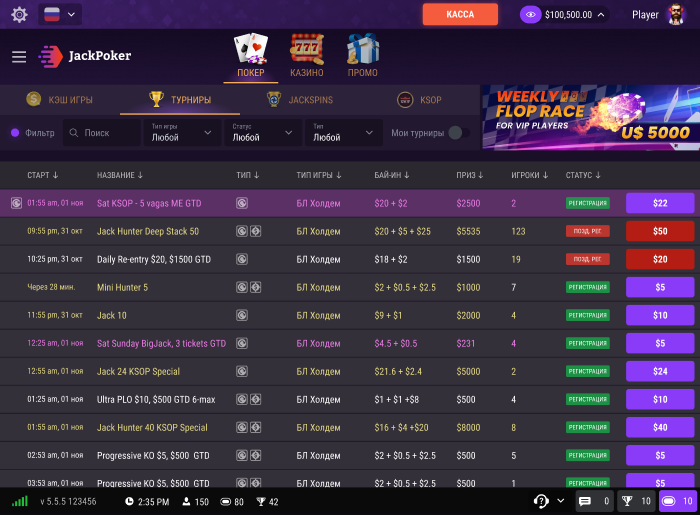
Task: Click the $10 button for Jack 10
Action: click(660, 316)
